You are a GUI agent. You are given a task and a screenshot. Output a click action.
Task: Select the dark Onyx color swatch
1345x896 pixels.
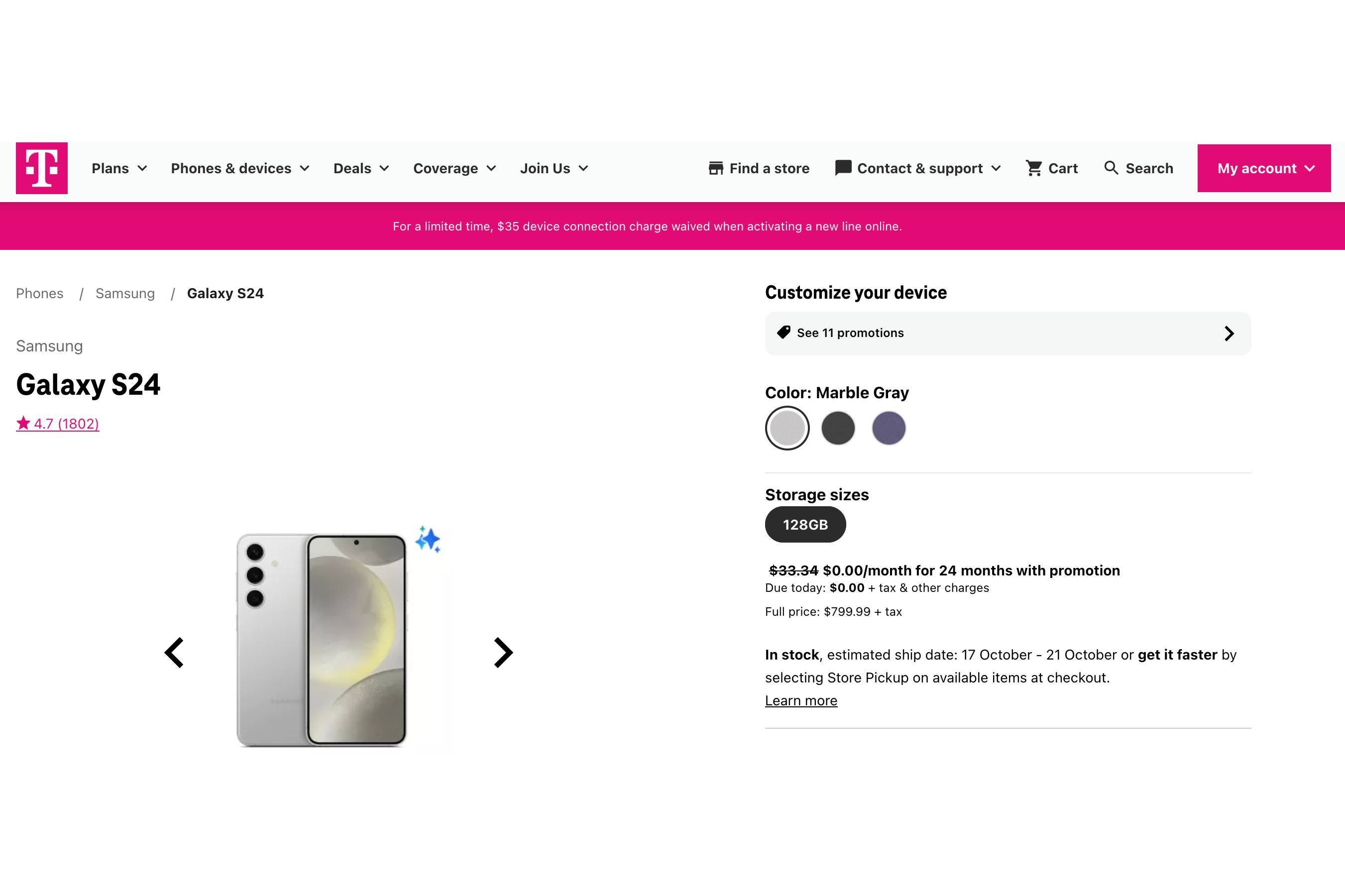(x=838, y=428)
